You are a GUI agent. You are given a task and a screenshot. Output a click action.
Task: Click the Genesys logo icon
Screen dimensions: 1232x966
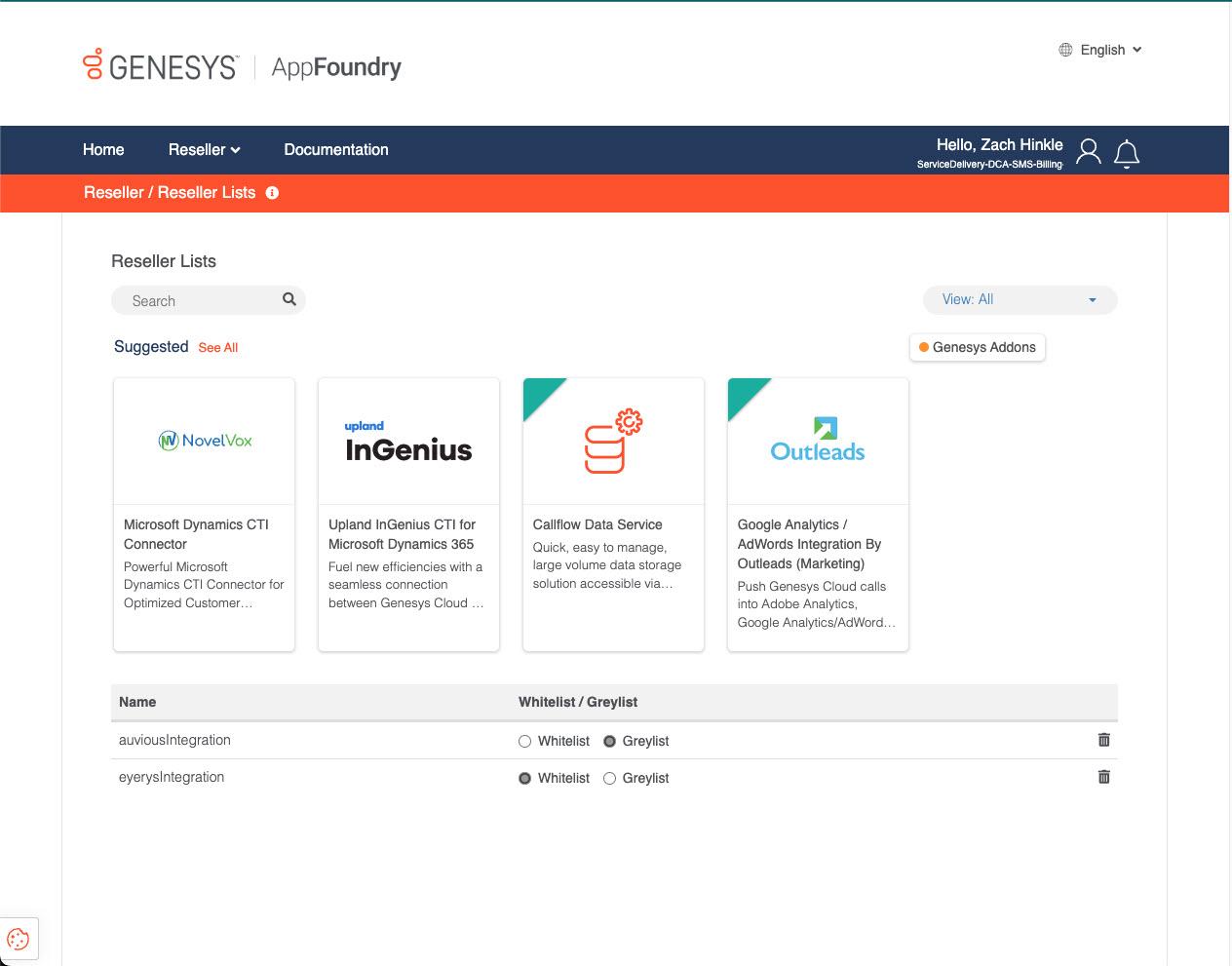point(92,64)
